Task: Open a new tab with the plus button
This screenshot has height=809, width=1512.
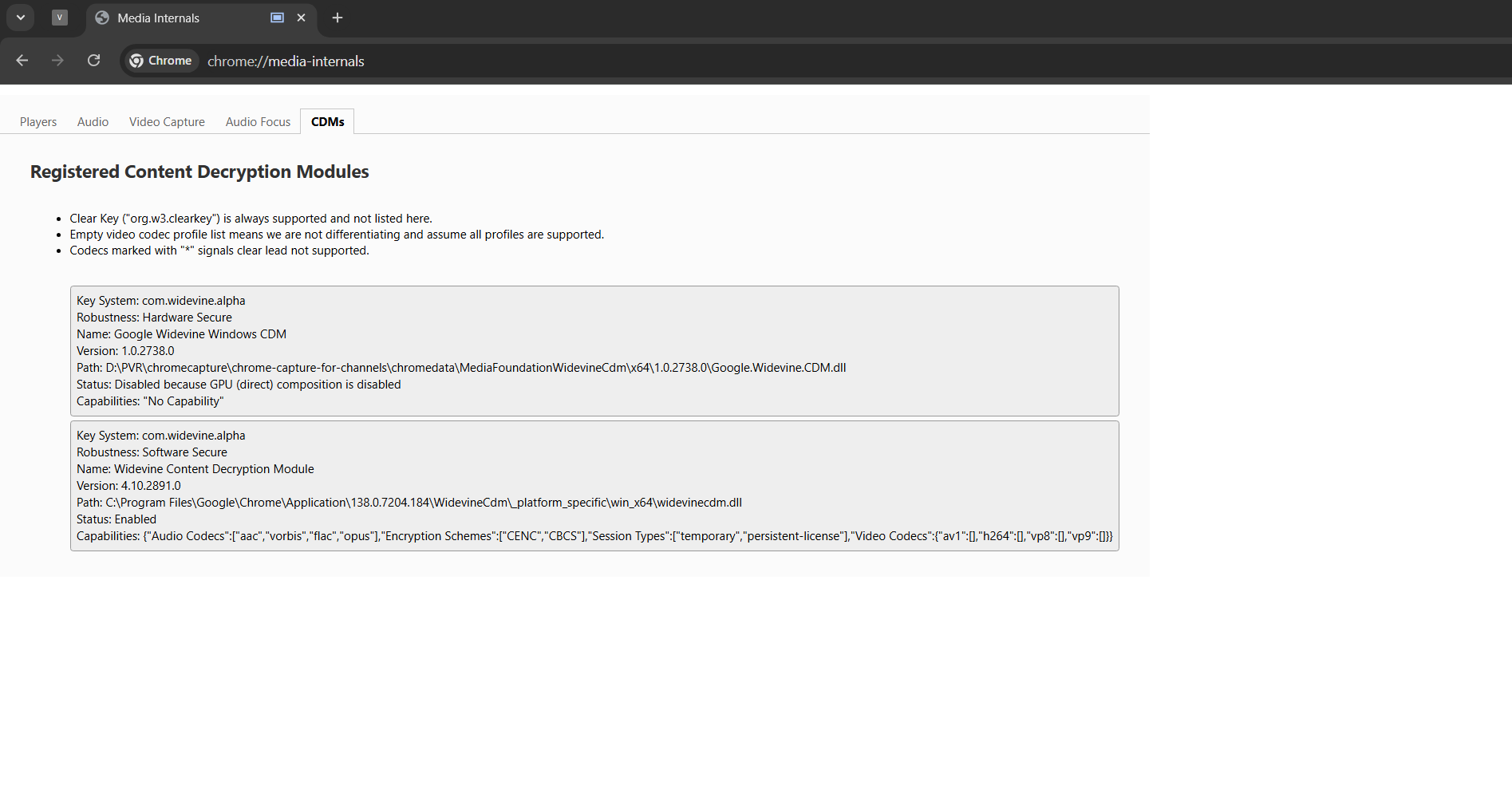Action: (338, 18)
